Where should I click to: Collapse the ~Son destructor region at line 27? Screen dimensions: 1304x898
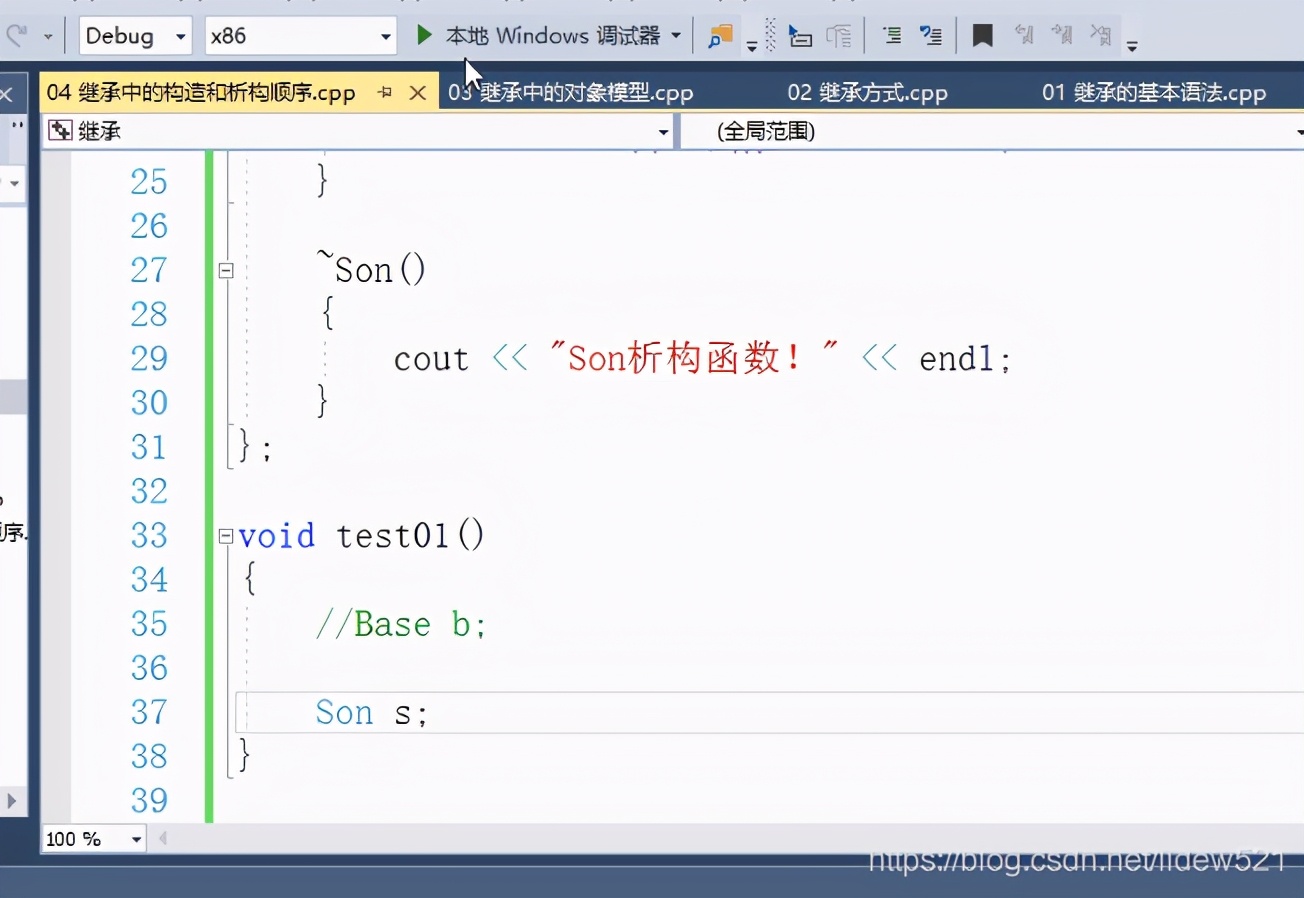[x=226, y=269]
